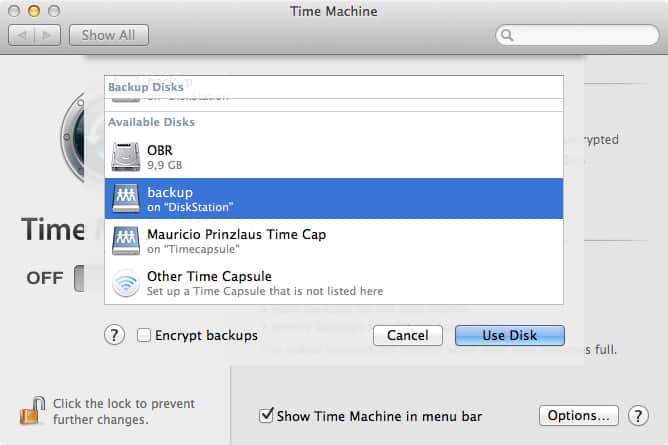Go forward with the right arrow button

47,35
